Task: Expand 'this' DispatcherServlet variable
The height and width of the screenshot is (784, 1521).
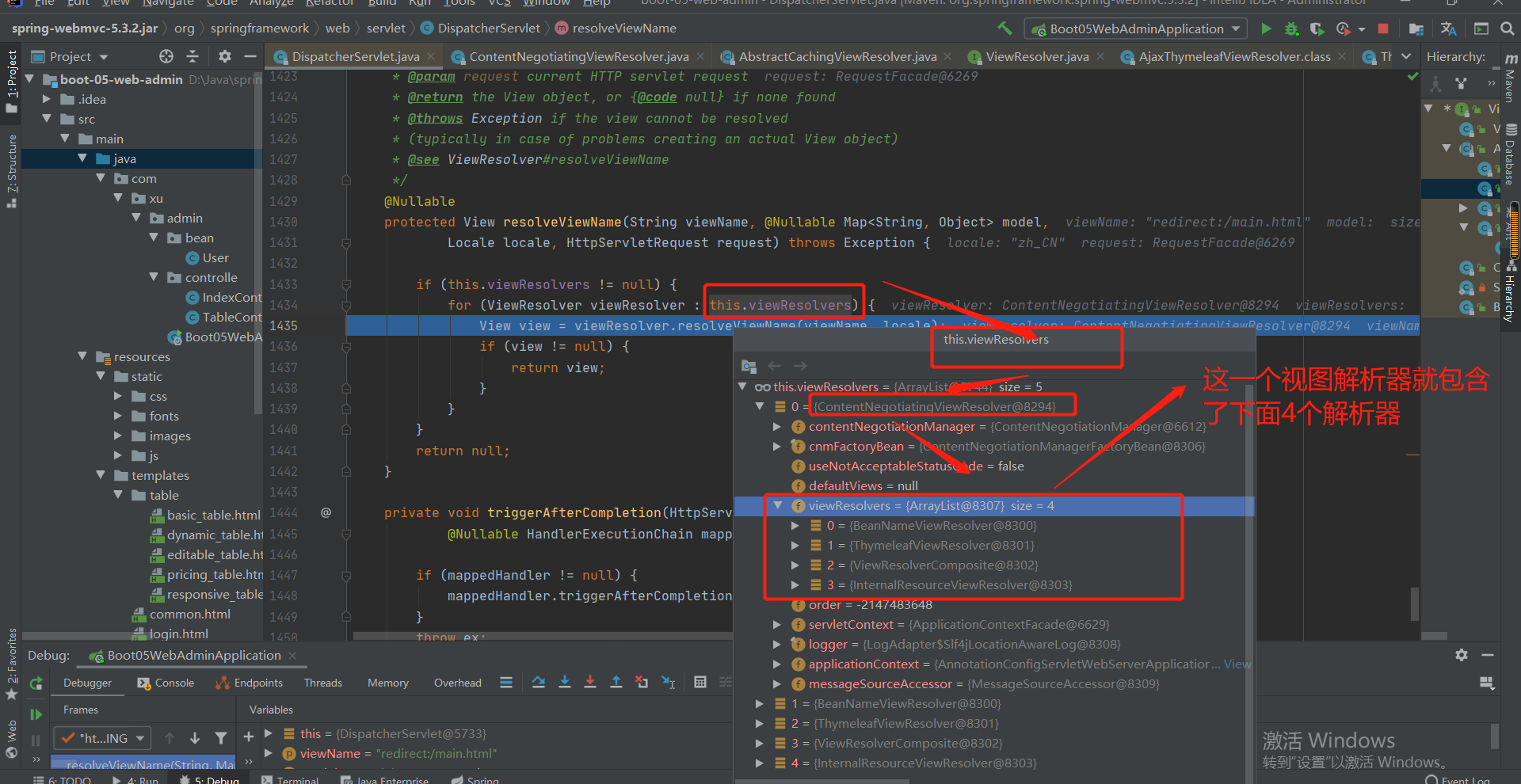Action: tap(269, 733)
